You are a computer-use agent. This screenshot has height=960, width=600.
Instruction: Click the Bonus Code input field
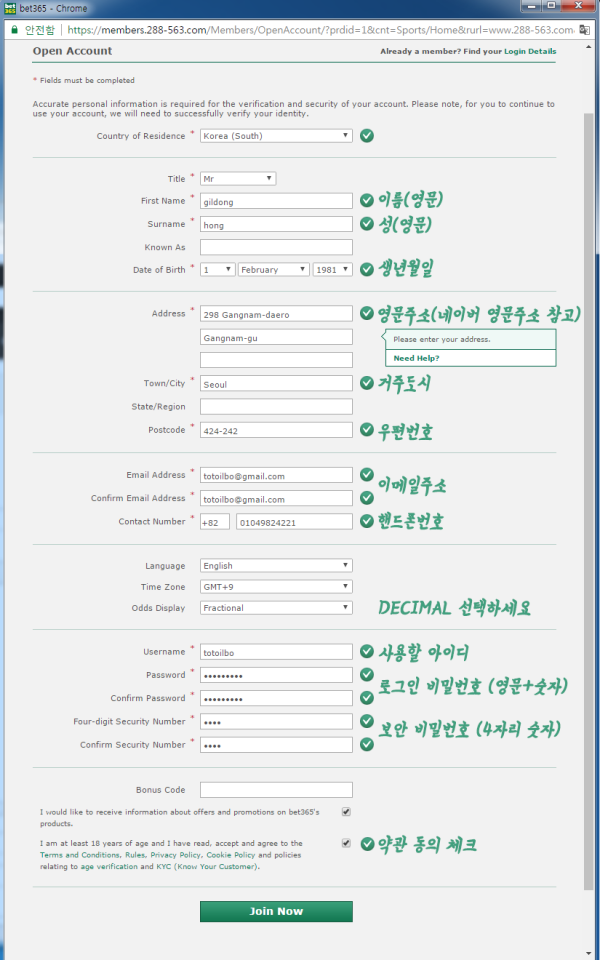[x=276, y=790]
